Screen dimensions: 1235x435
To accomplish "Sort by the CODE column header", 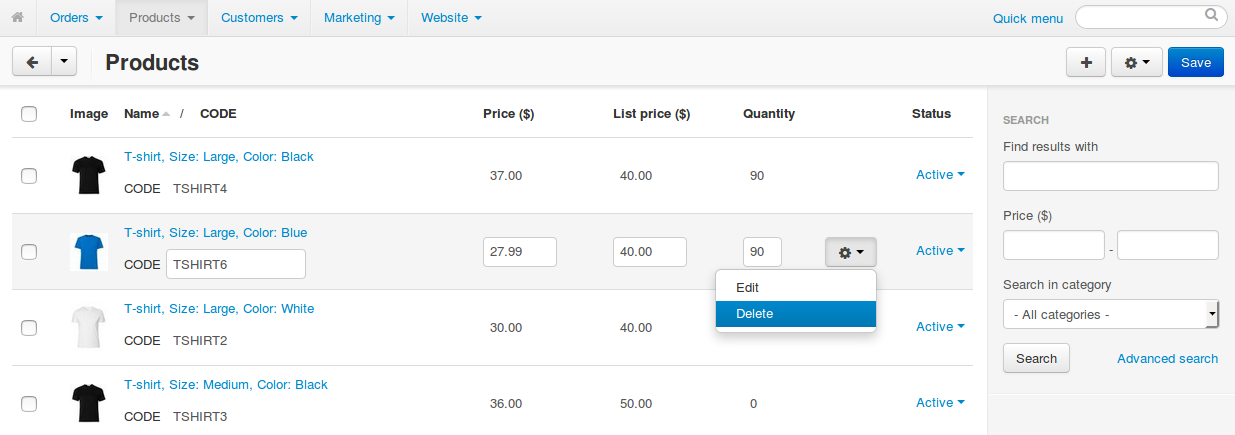I will [218, 114].
